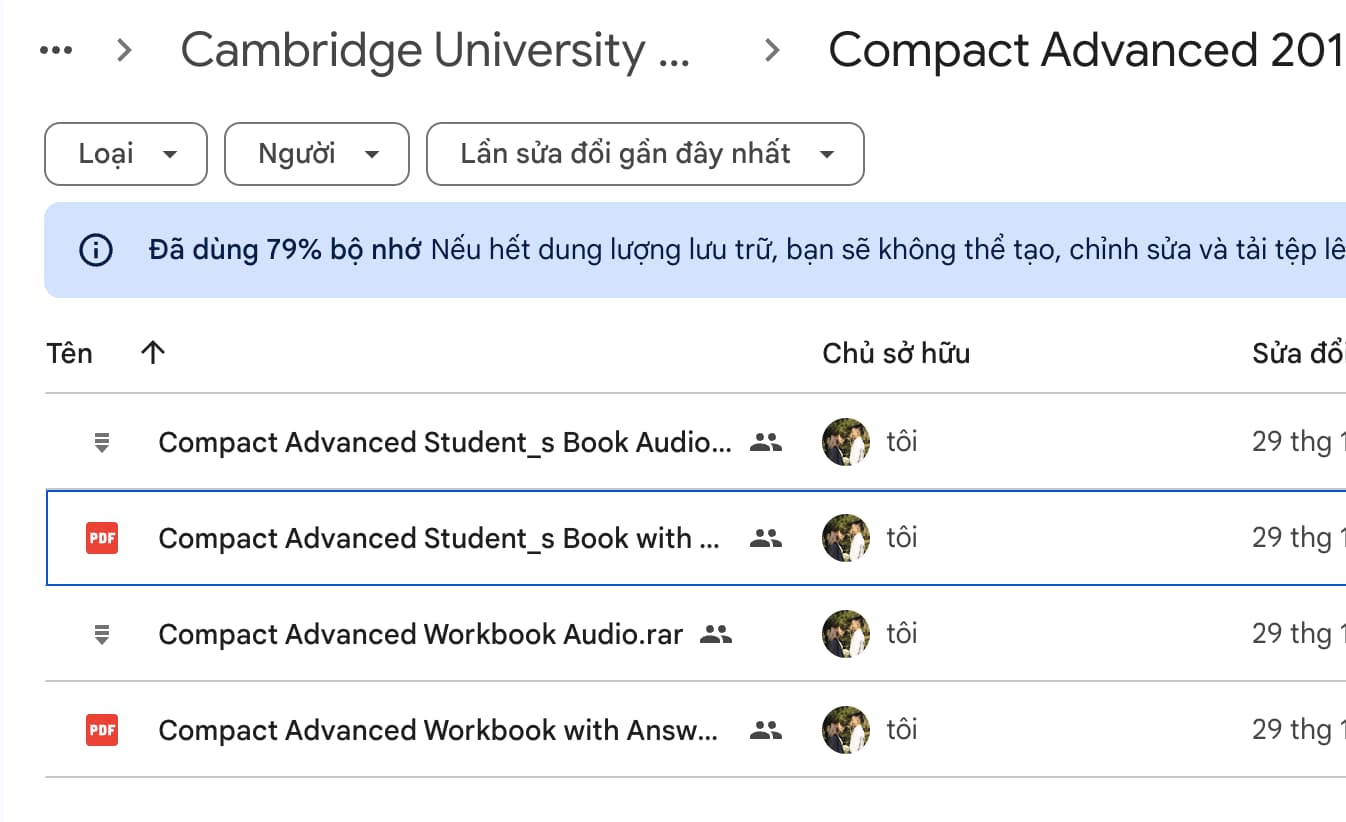Image resolution: width=1346 pixels, height=822 pixels.
Task: Click tôi owner label for Workbook with Answers
Action: [x=901, y=730]
